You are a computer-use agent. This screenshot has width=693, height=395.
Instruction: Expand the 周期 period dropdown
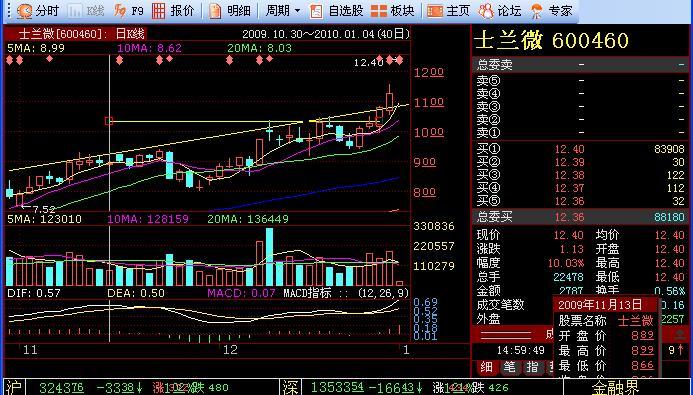(282, 11)
